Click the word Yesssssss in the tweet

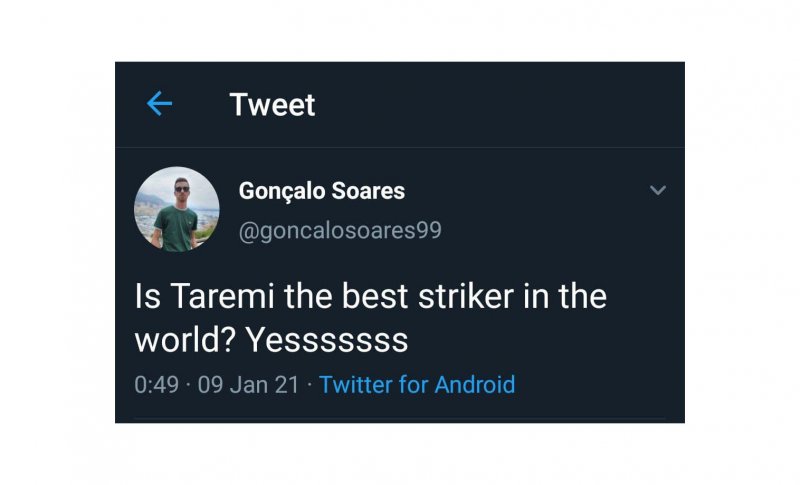[x=327, y=340]
